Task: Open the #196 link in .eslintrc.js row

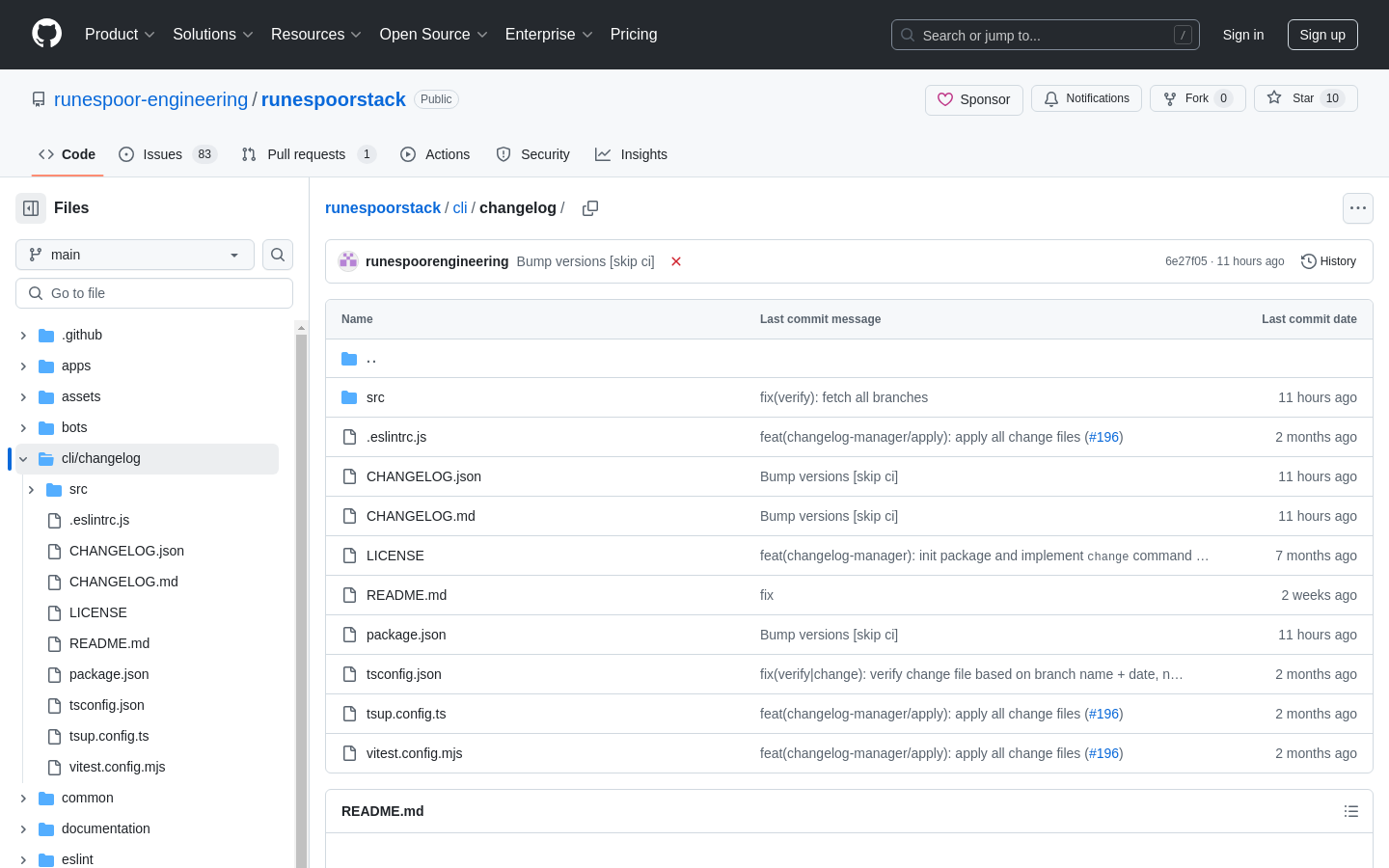Action: click(1104, 437)
